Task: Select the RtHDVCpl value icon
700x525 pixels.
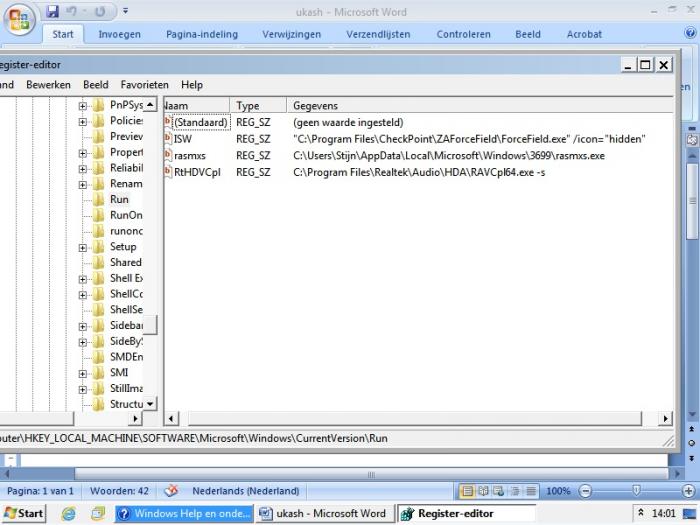Action: pyautogui.click(x=168, y=172)
